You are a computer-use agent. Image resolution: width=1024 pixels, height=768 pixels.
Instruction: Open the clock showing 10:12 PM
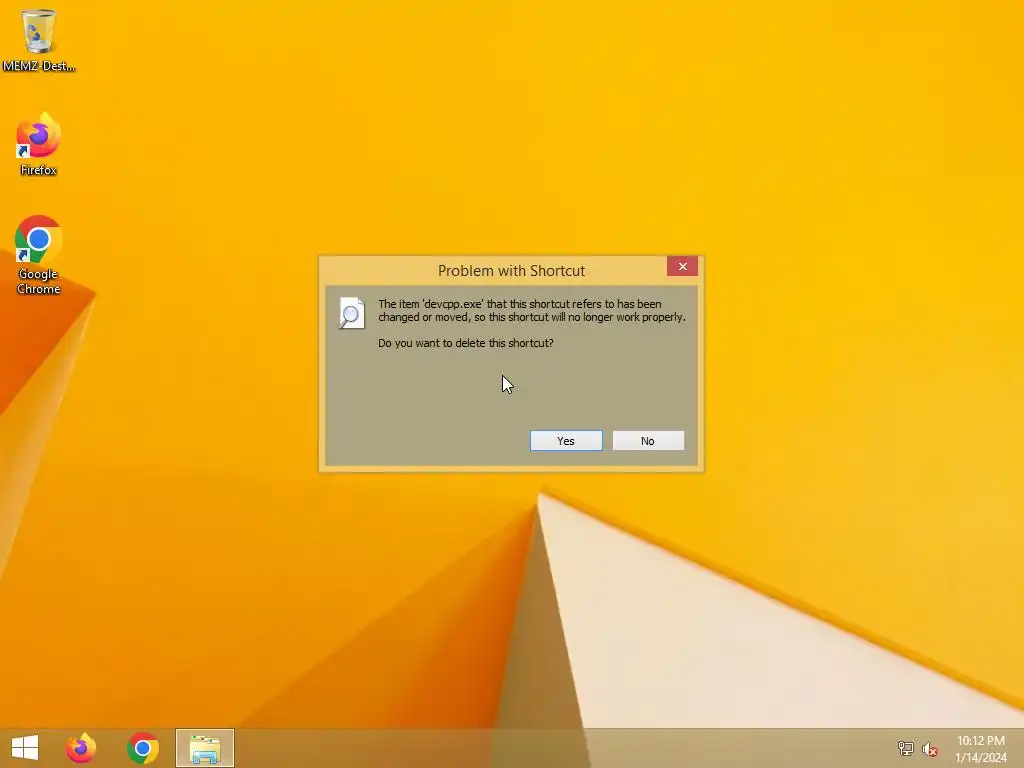click(980, 748)
